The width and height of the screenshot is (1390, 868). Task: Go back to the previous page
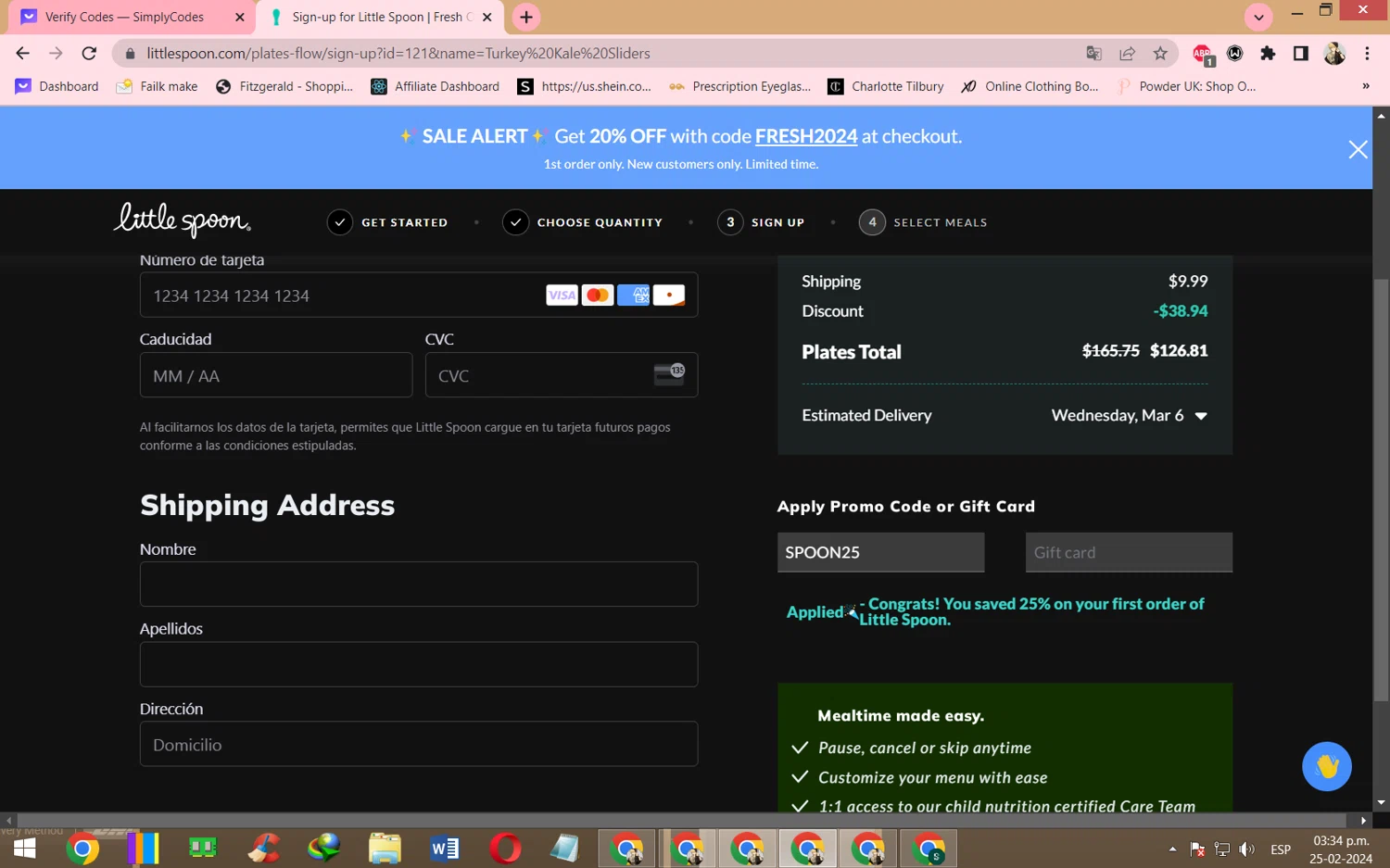[23, 54]
